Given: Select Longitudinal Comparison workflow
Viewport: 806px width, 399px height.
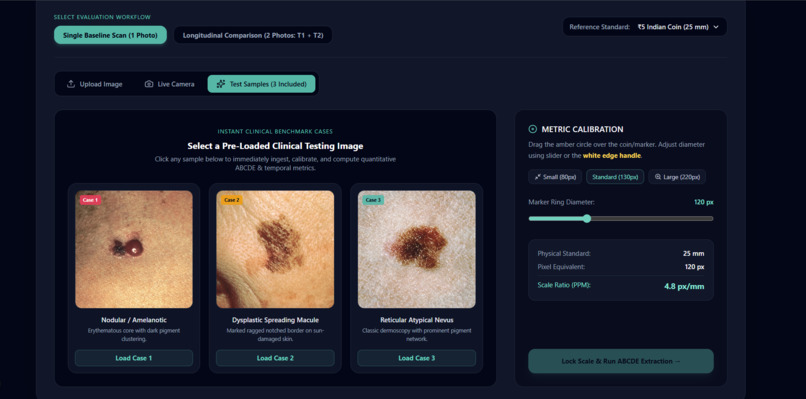Looking at the screenshot, I should 253,35.
